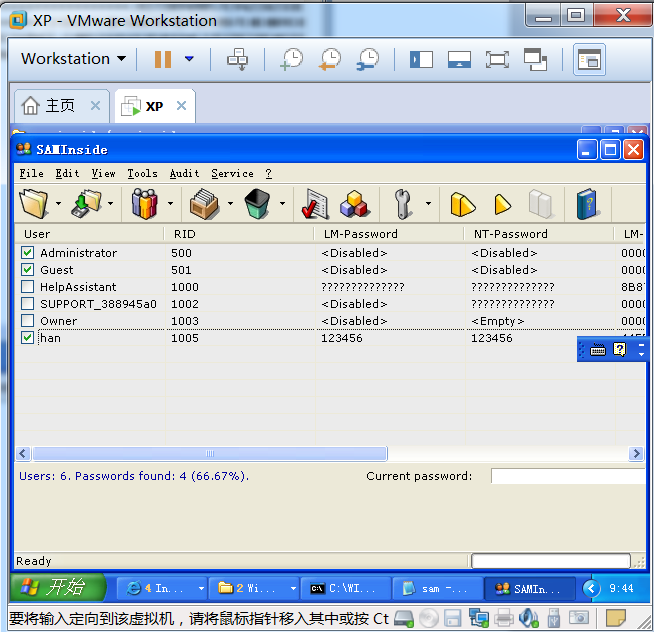The height and width of the screenshot is (632, 654).
Task: Click the VMware thumbnail bar view icon
Action: 459,59
